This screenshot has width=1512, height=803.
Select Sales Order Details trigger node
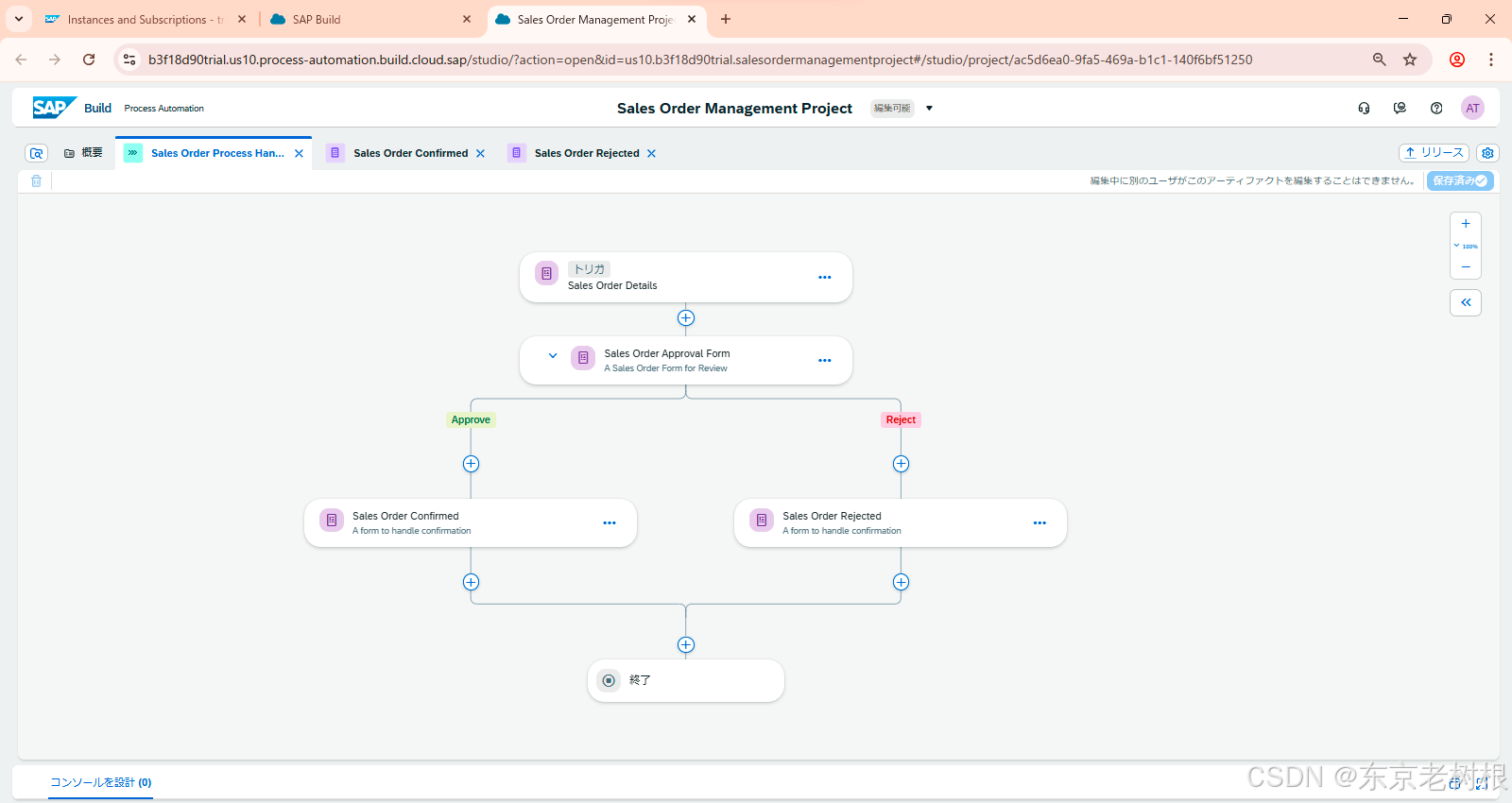pos(686,278)
